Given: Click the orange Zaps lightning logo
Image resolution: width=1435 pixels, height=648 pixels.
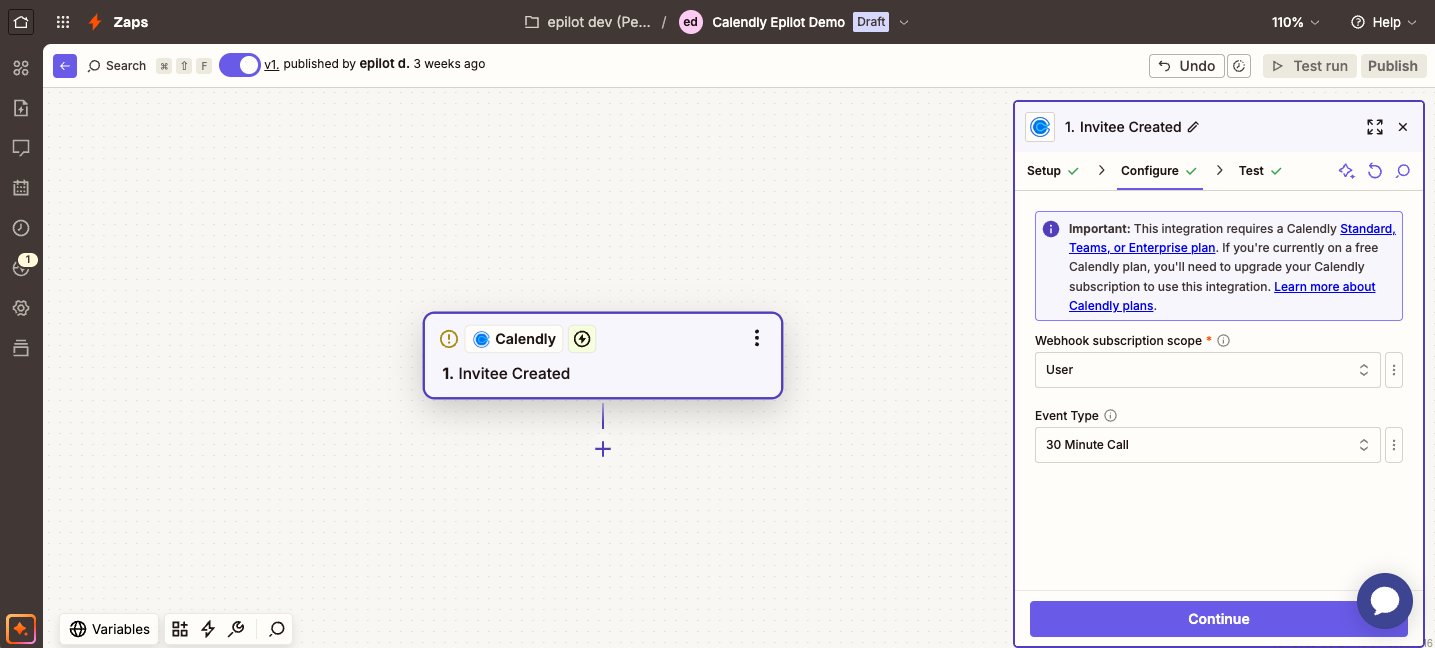Looking at the screenshot, I should [x=95, y=22].
